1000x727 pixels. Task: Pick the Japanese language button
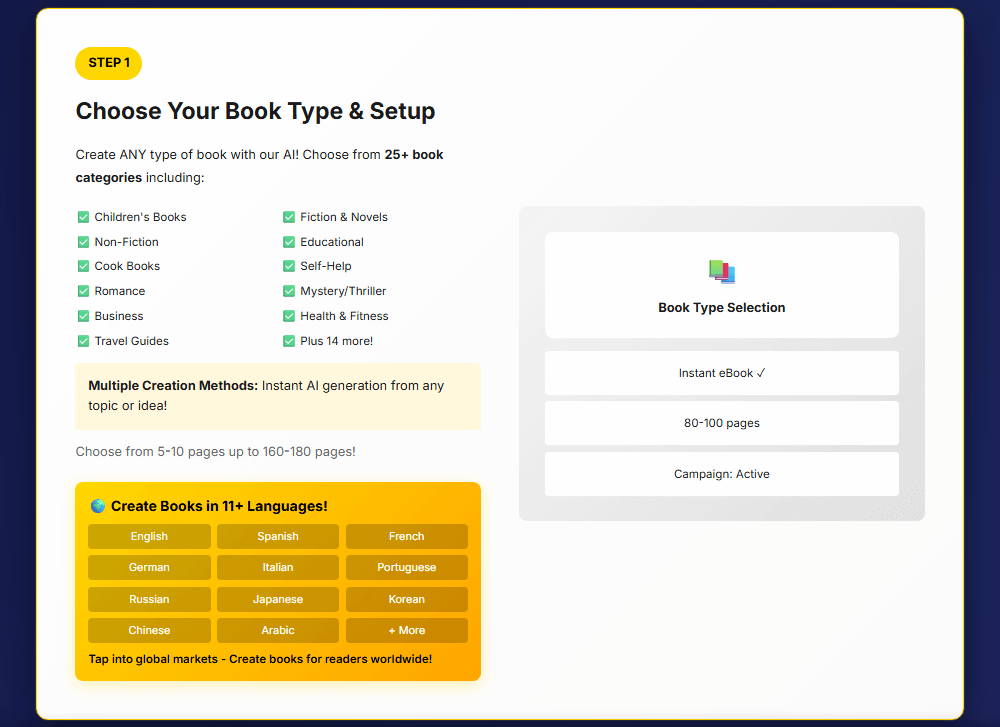[278, 599]
